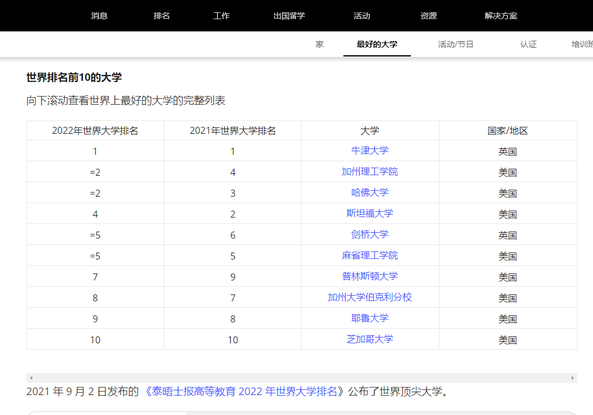Image resolution: width=593 pixels, height=415 pixels.
Task: Click the table scrollbar left arrow
Action: tap(31, 378)
